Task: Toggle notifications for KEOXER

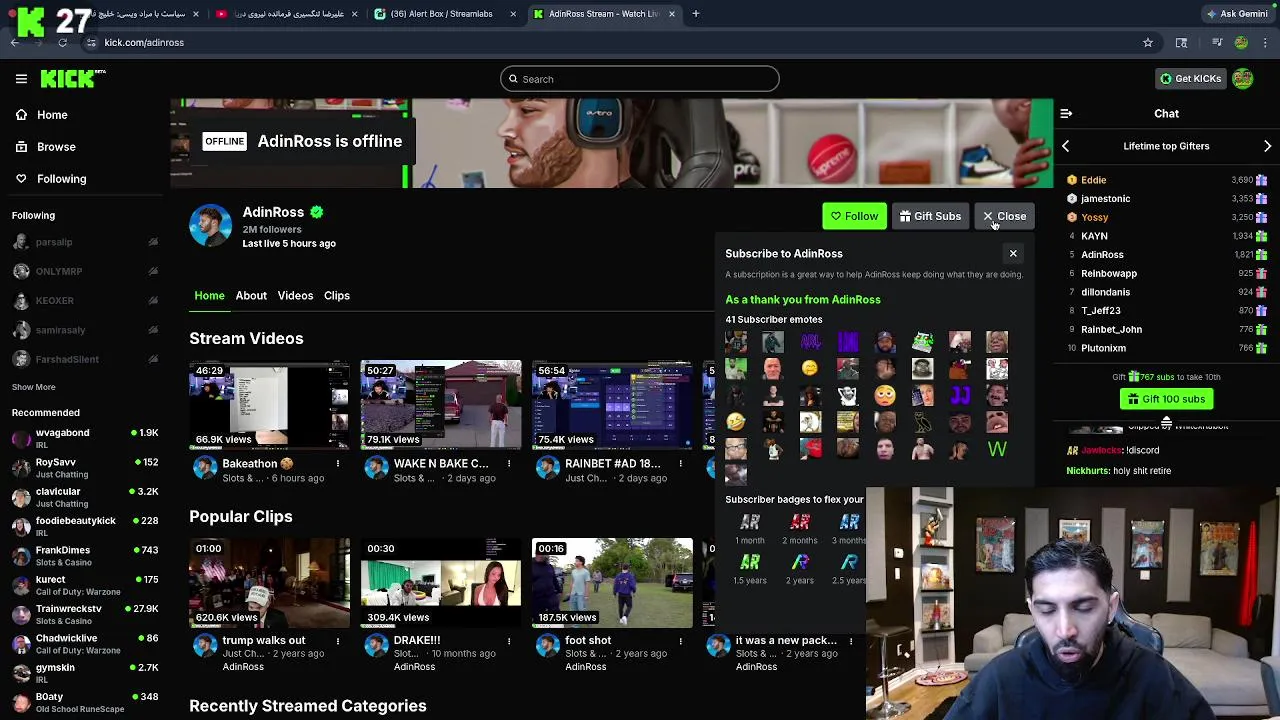Action: [x=153, y=300]
